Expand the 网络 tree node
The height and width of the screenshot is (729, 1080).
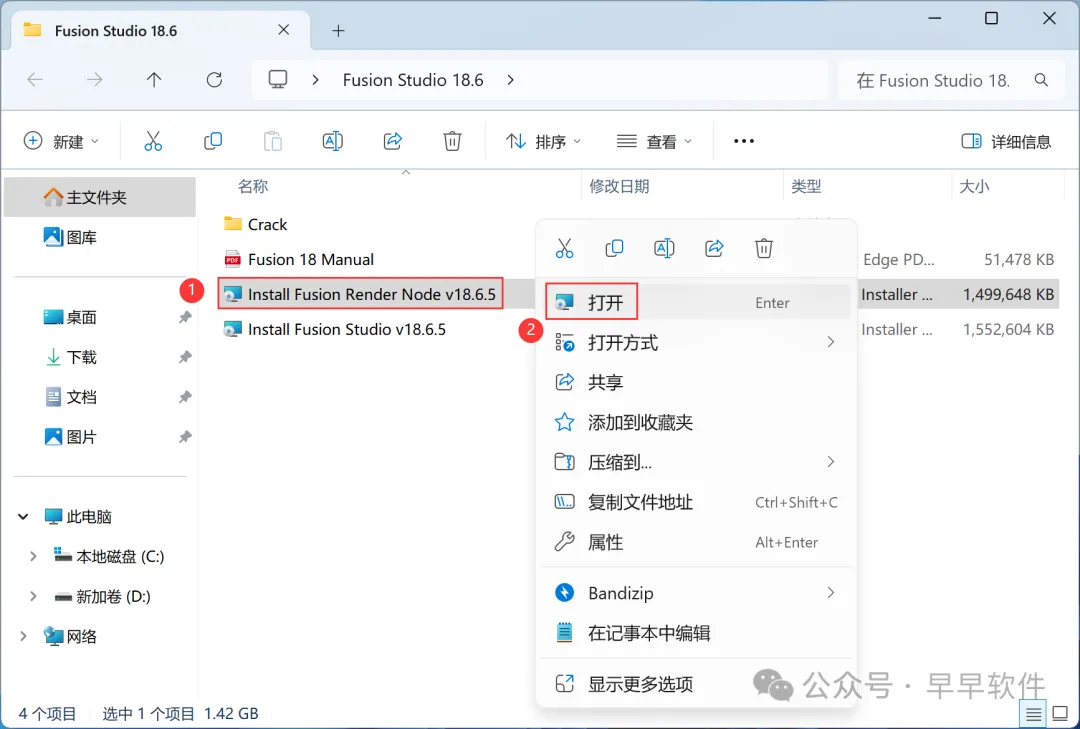pyautogui.click(x=23, y=636)
